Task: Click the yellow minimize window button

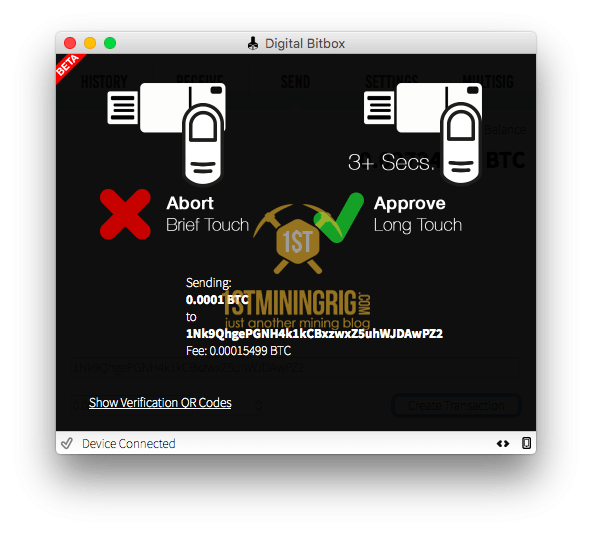Action: click(x=90, y=43)
